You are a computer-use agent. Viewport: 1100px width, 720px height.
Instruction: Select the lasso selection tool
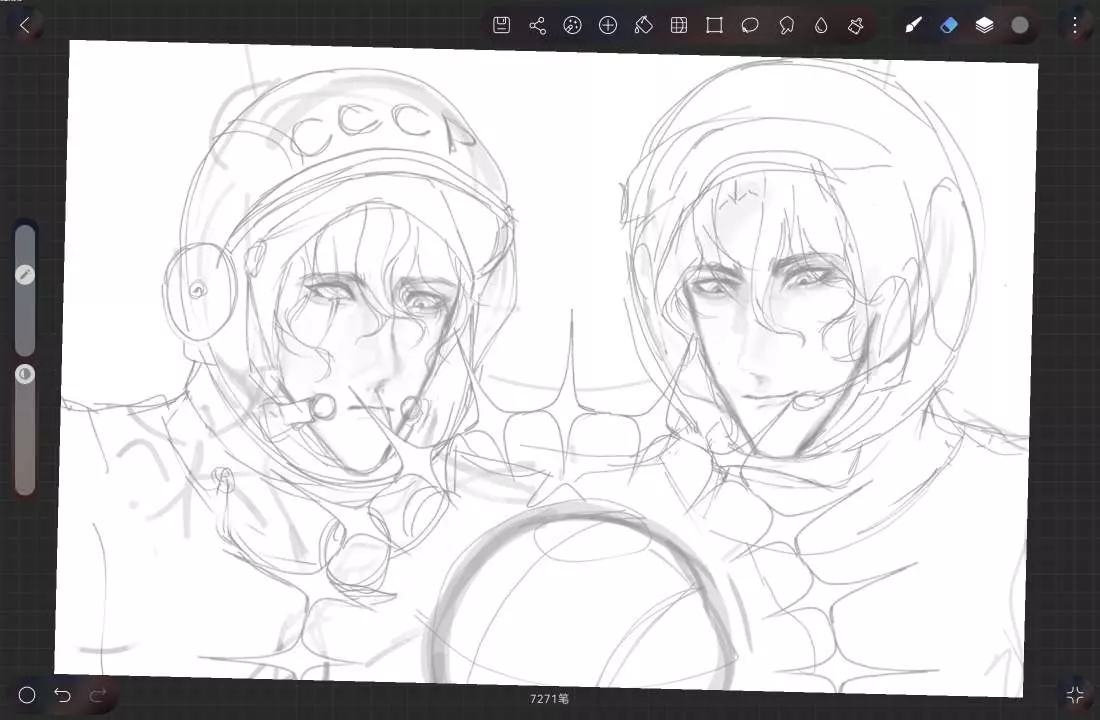click(x=750, y=26)
